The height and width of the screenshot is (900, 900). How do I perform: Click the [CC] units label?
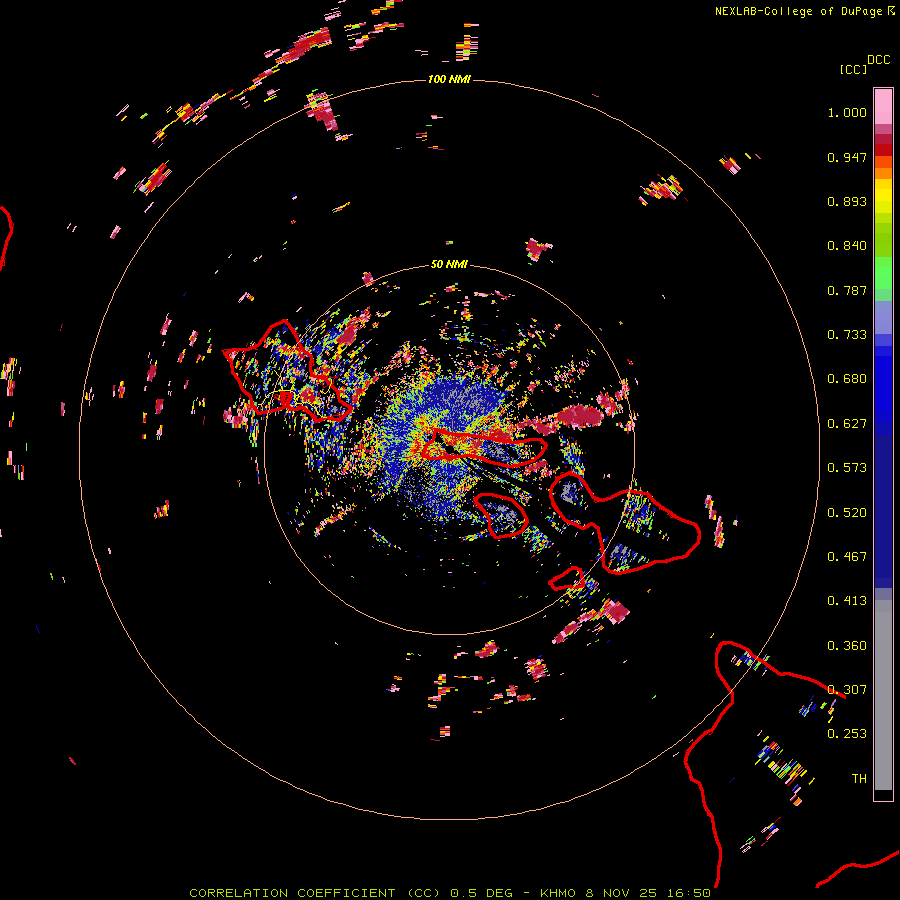tap(853, 69)
